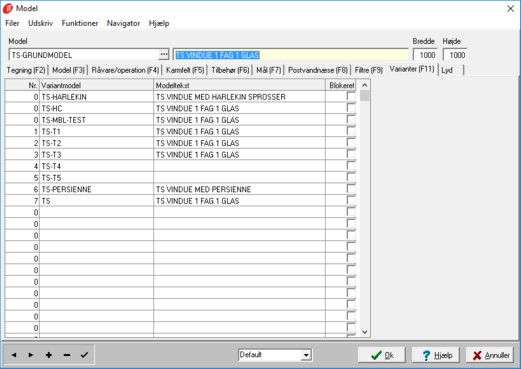Viewport: 521px width, 369px height.
Task: Open model lookup ellipsis button
Action: tap(164, 54)
